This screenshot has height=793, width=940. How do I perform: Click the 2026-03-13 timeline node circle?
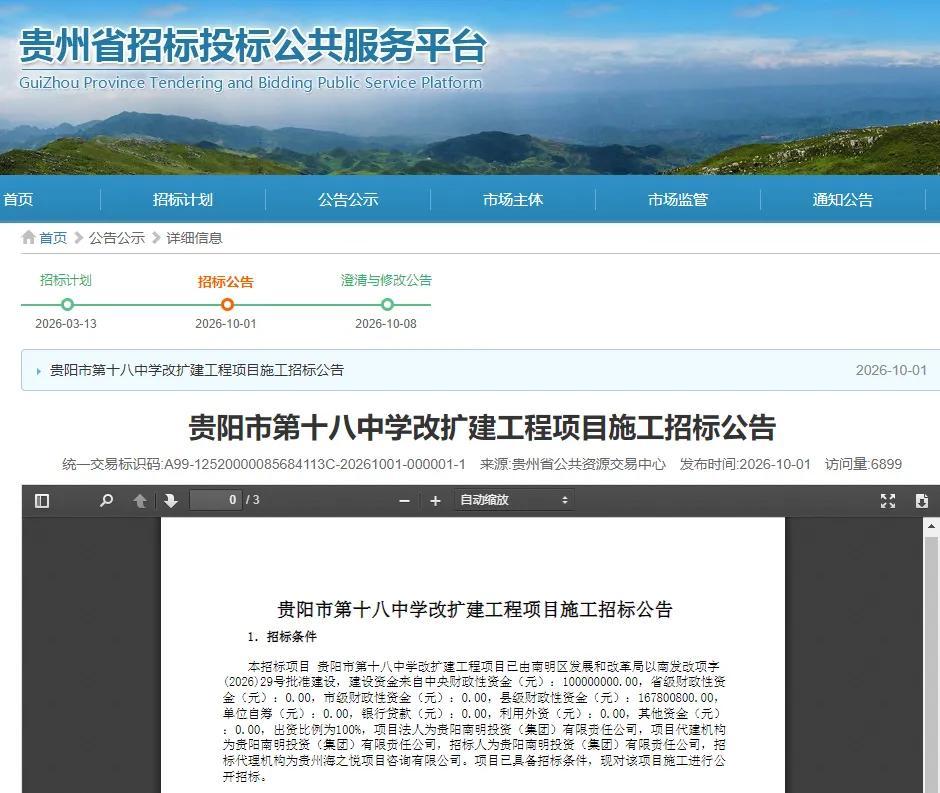coord(67,304)
